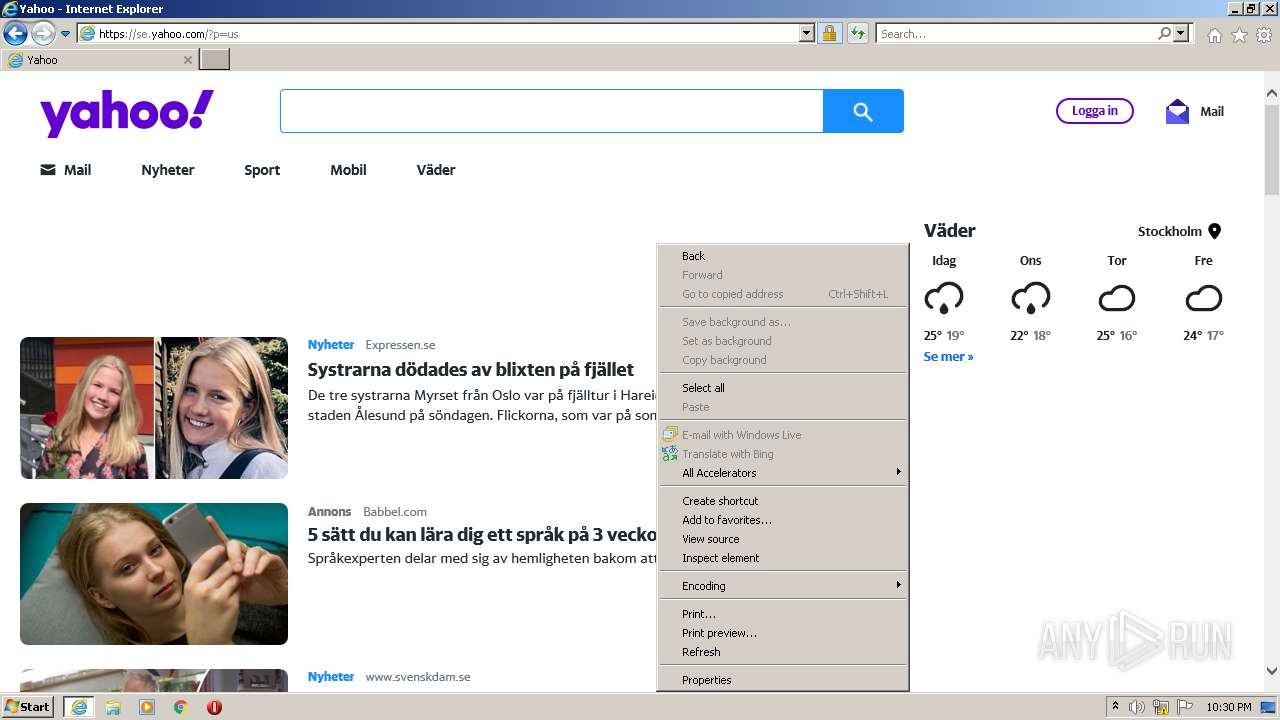Open the search provider dropdown arrow
The height and width of the screenshot is (720, 1280).
pyautogui.click(x=1181, y=33)
